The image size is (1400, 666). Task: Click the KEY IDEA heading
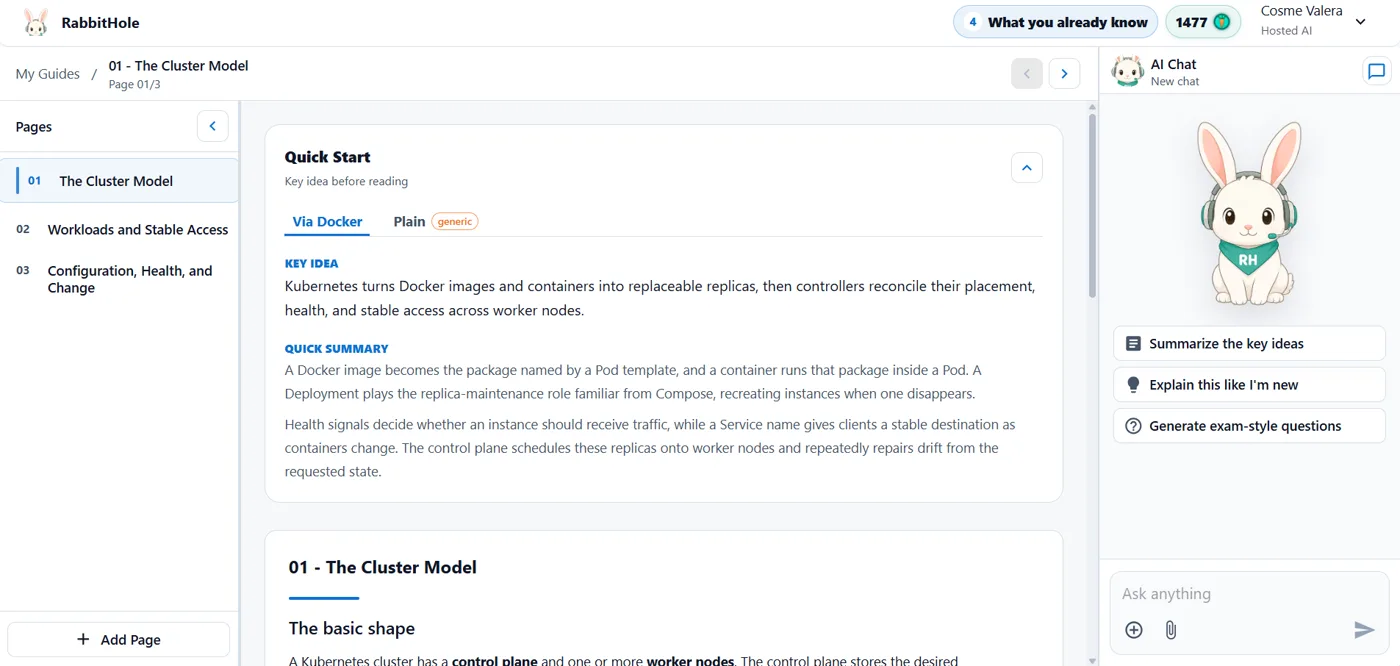(311, 264)
